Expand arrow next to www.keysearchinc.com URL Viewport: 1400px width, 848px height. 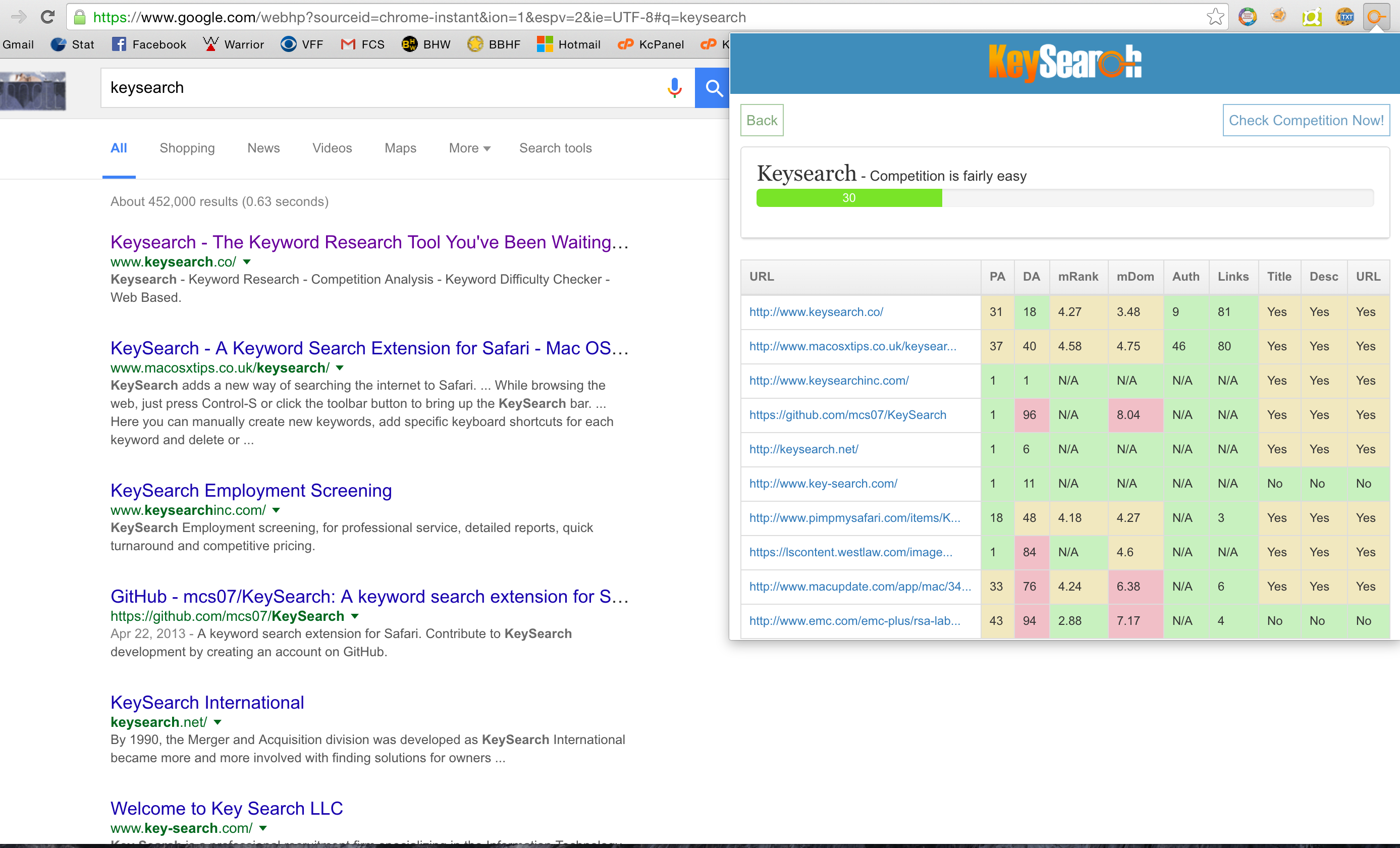click(276, 510)
